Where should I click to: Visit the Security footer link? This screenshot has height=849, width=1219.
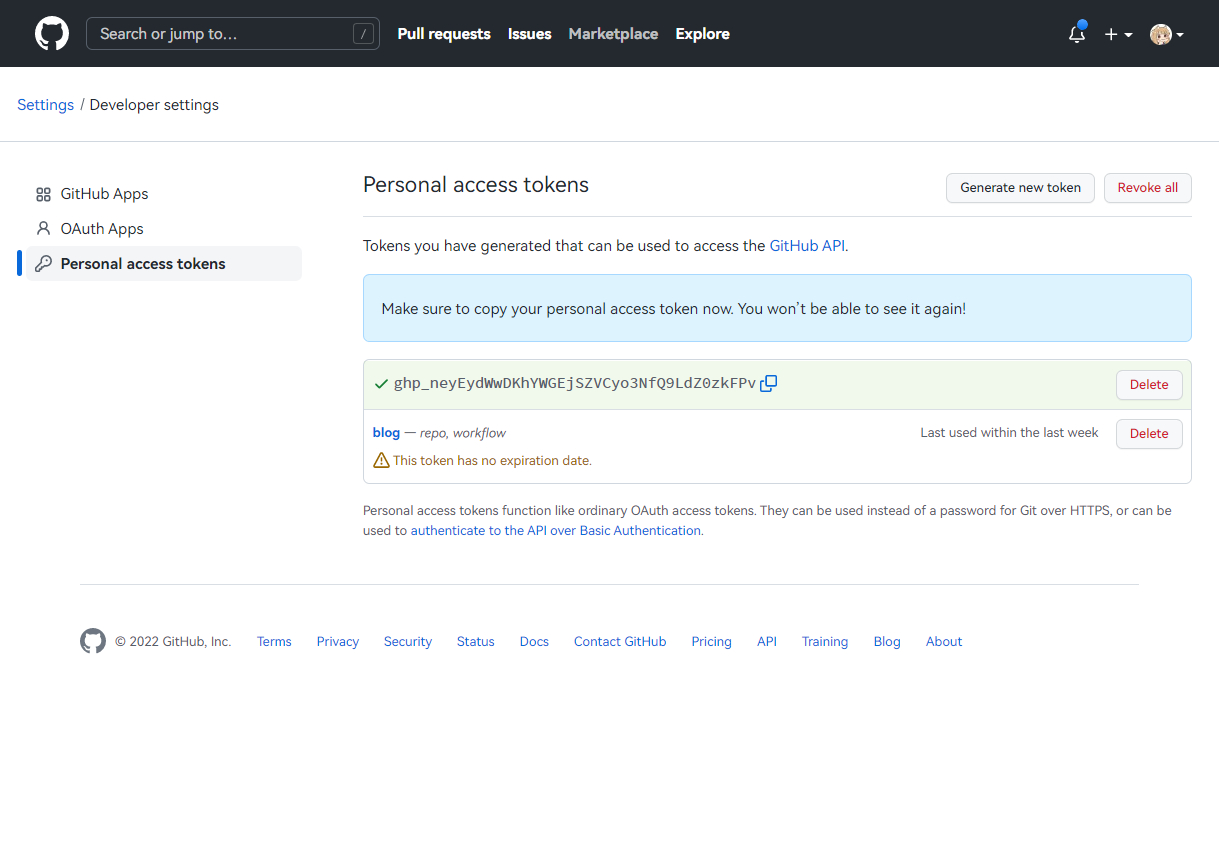(x=408, y=642)
